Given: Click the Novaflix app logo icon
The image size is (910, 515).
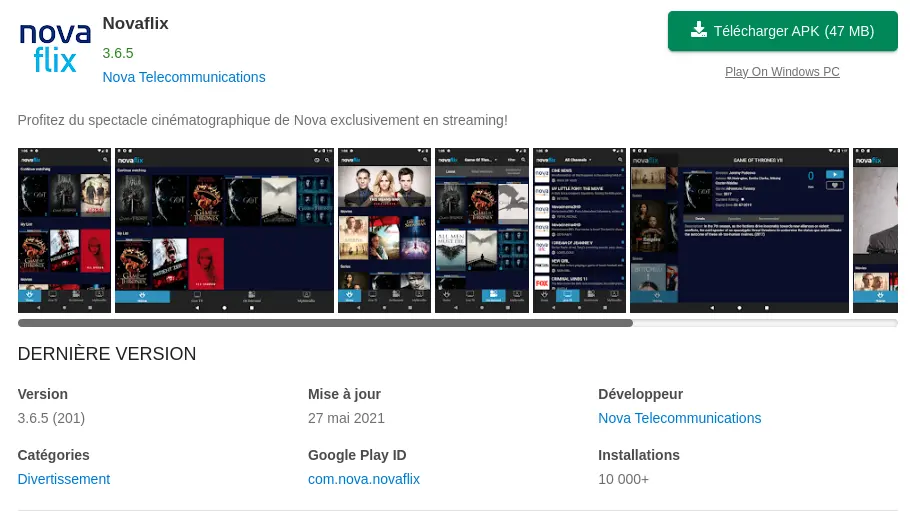Looking at the screenshot, I should point(55,48).
